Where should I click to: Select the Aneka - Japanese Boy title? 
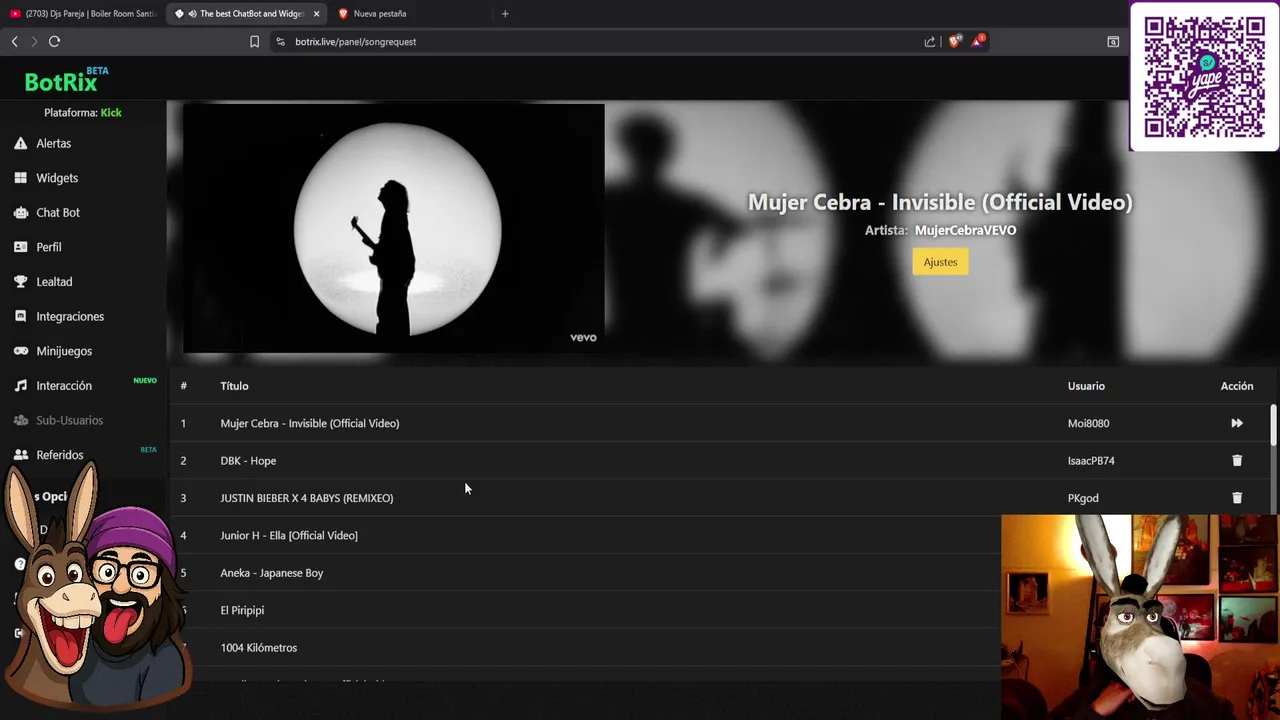271,573
